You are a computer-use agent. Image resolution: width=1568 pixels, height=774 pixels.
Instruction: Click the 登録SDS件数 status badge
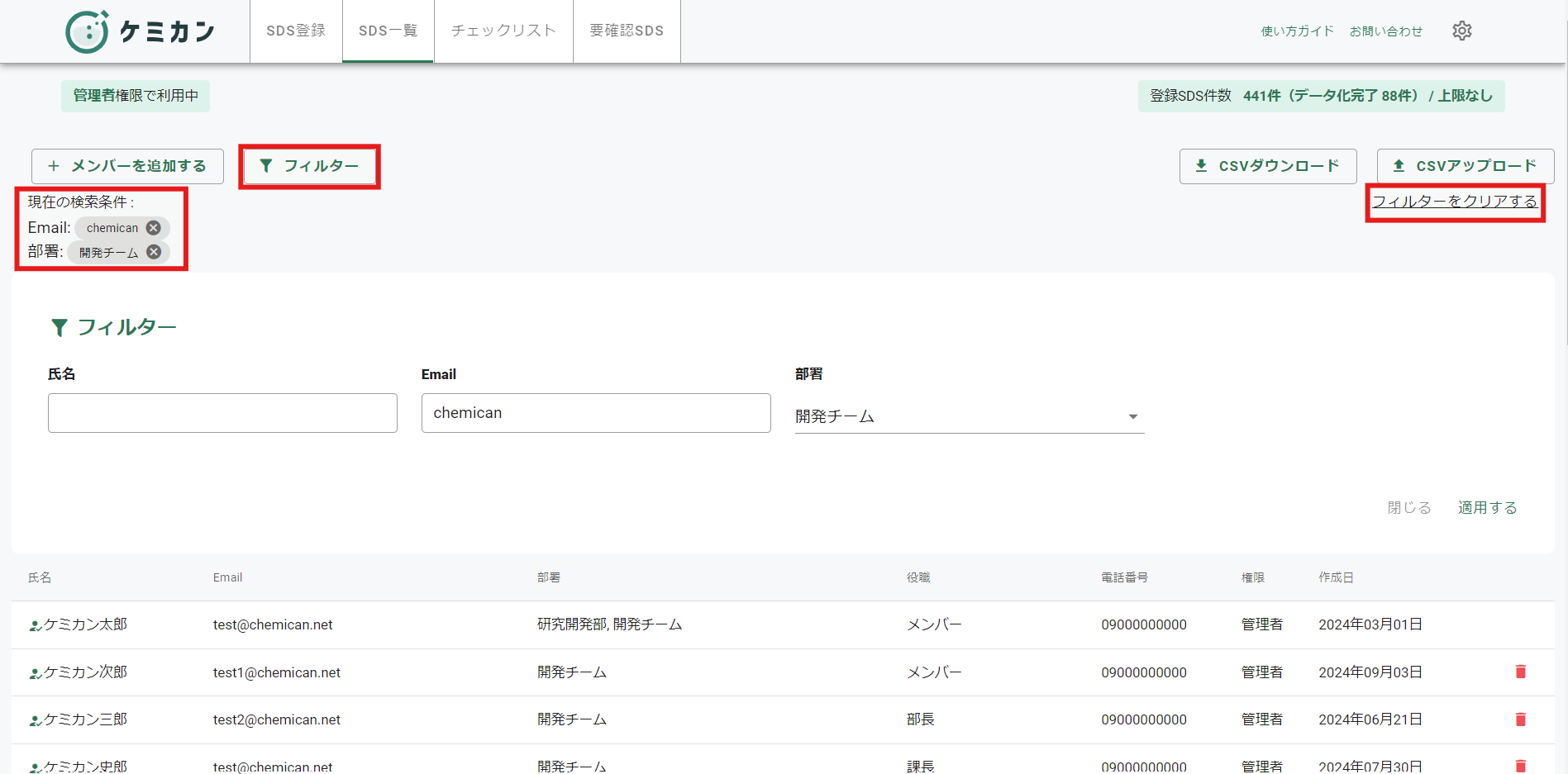pyautogui.click(x=1321, y=96)
